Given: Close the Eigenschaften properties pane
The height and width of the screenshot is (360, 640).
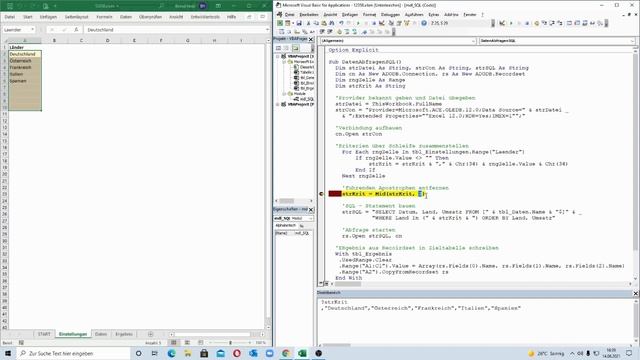Looking at the screenshot, I should click(311, 209).
